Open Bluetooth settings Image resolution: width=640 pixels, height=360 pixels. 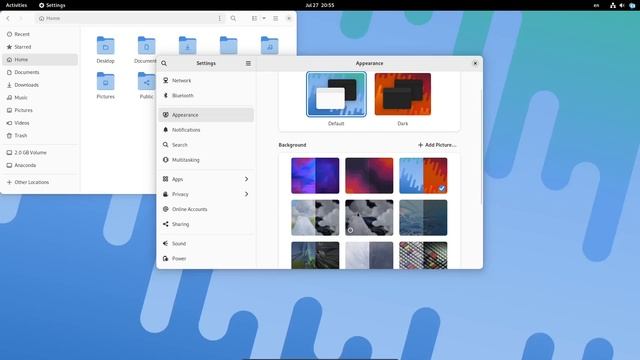pyautogui.click(x=206, y=96)
